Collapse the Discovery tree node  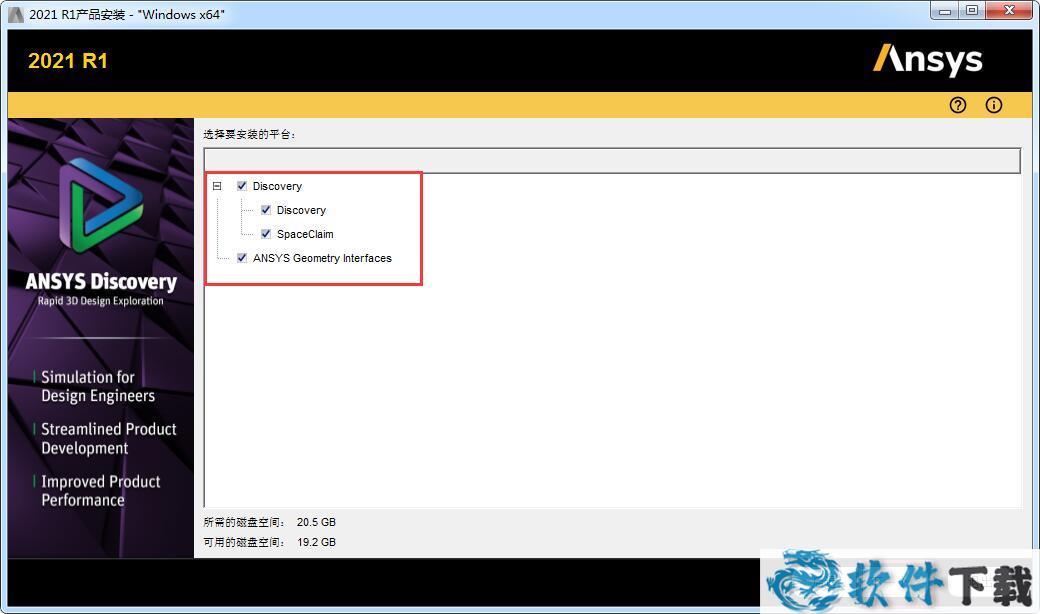(217, 186)
